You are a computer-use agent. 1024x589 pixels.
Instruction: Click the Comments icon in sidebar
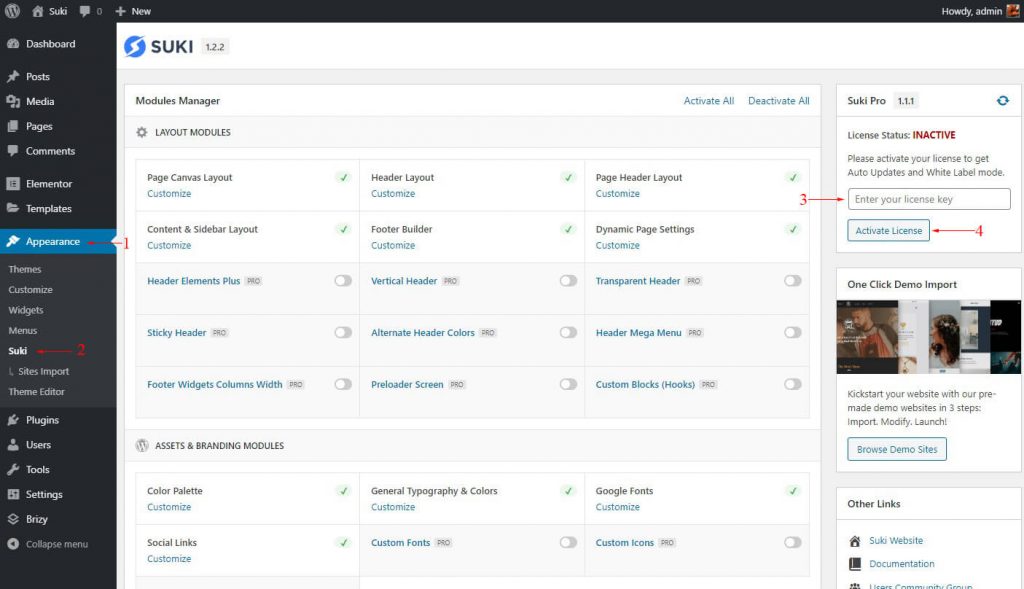[12, 151]
